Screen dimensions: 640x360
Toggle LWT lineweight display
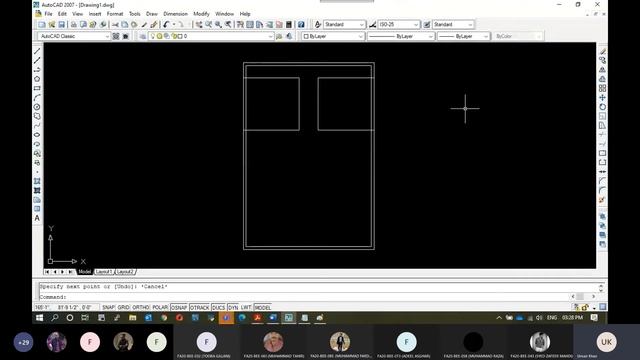246,307
